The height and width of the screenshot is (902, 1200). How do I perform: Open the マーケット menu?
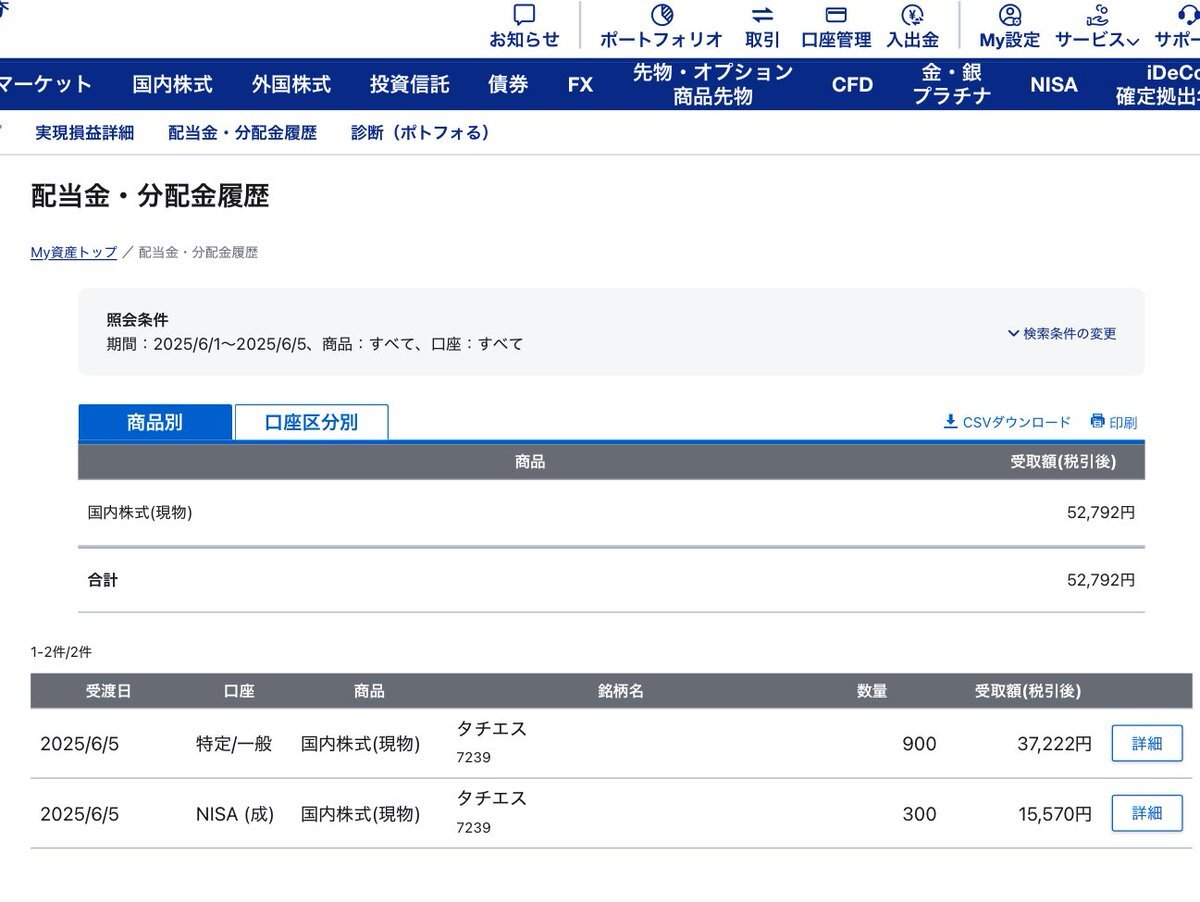pos(44,85)
